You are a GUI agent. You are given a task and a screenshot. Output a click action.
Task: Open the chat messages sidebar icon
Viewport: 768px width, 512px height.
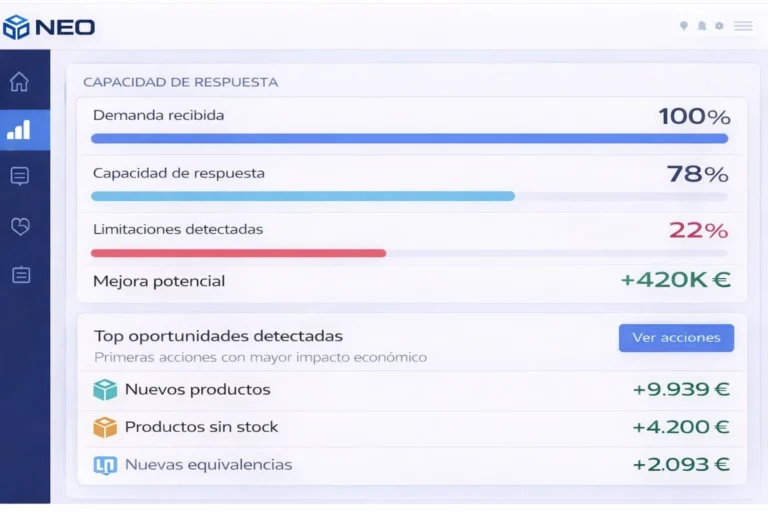click(x=19, y=177)
